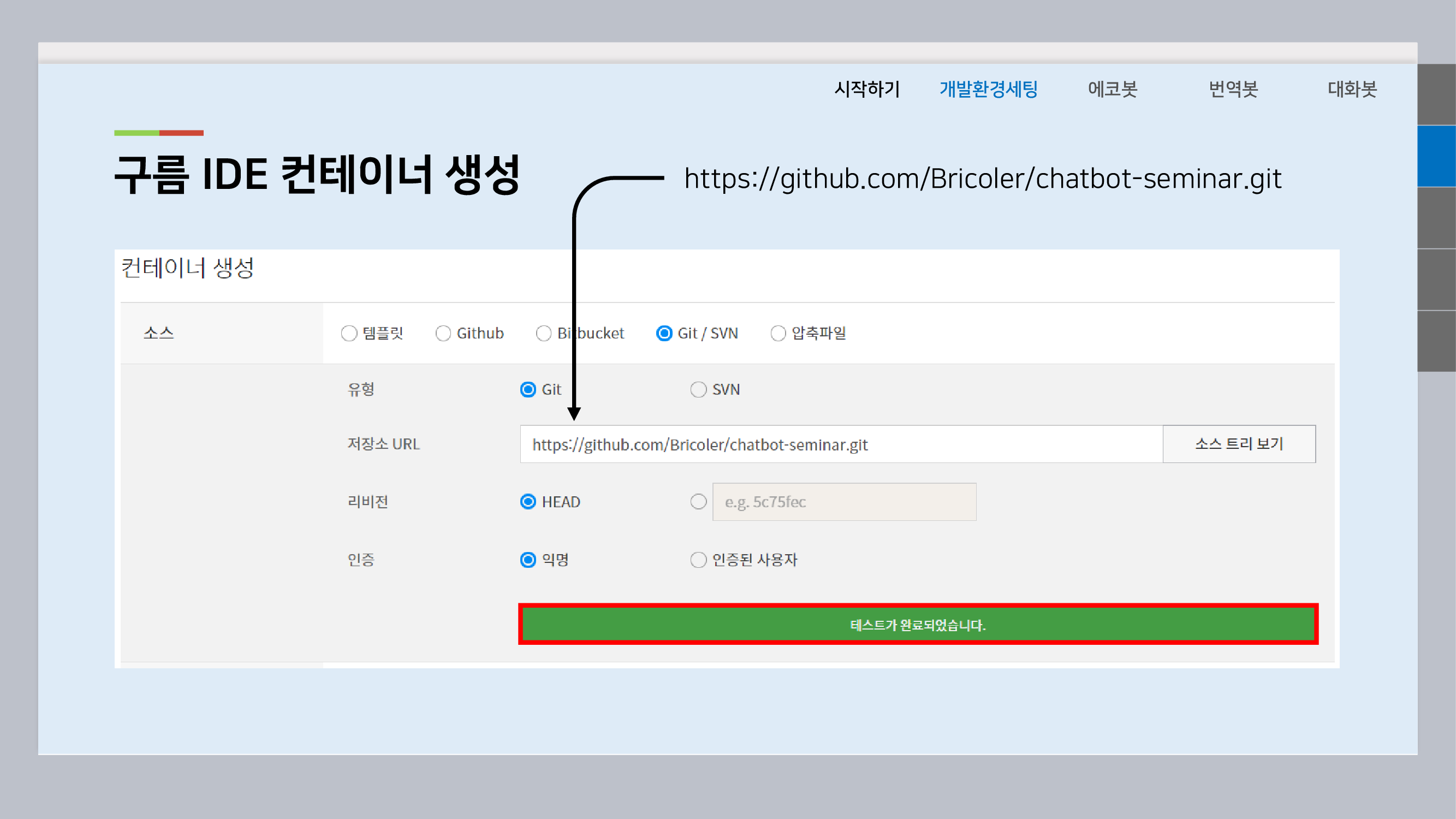Go to the 번역봇 tab
Image resolution: width=1456 pixels, height=819 pixels.
(1233, 89)
